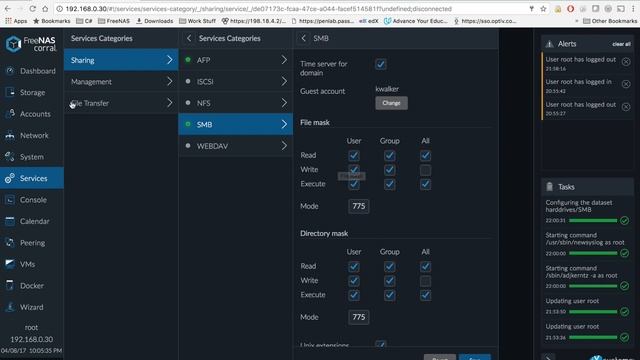Open the Storage section icon
Viewport: 640px width, 360px height.
pyautogui.click(x=10, y=92)
